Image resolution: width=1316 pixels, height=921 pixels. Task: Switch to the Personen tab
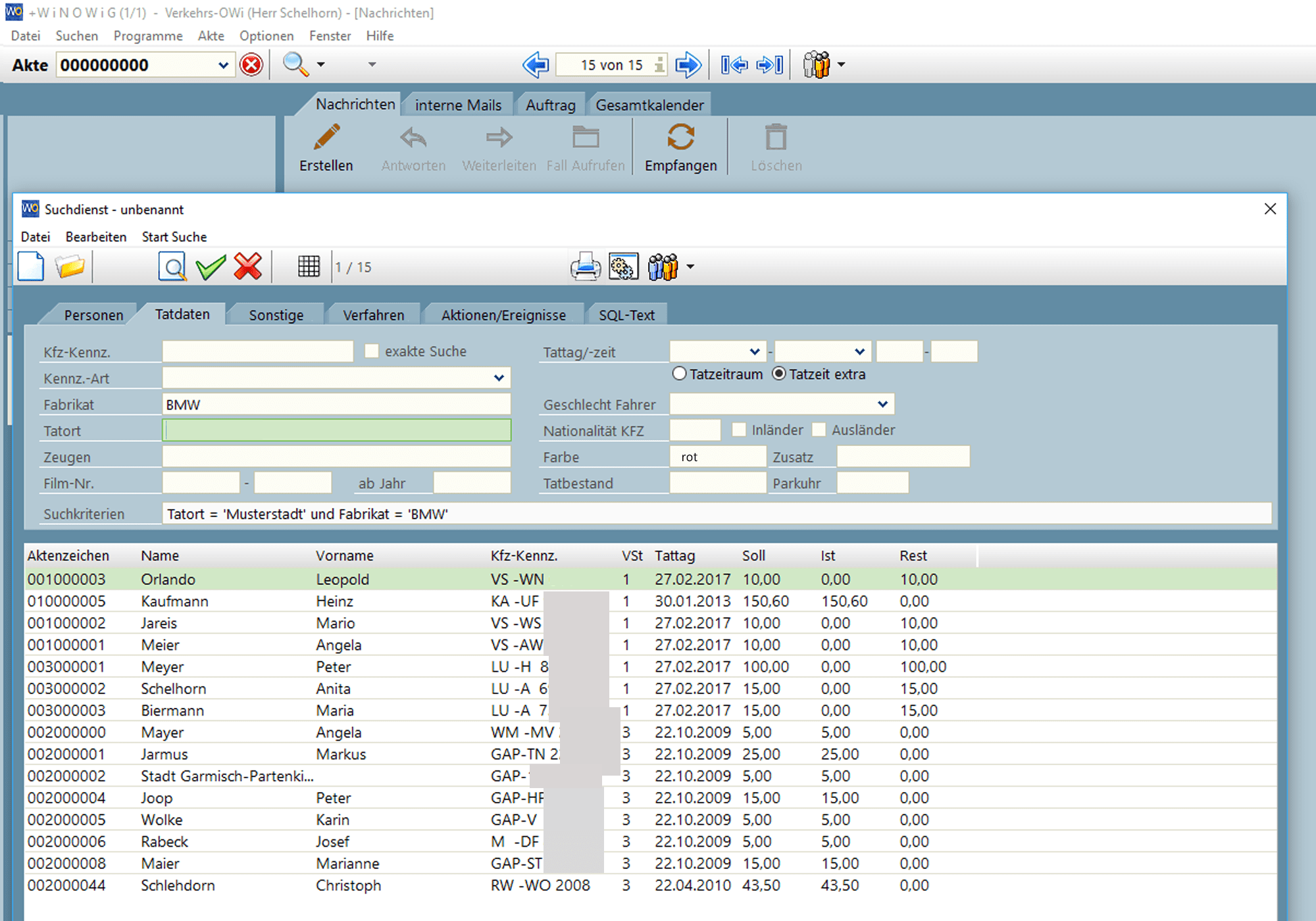(93, 315)
